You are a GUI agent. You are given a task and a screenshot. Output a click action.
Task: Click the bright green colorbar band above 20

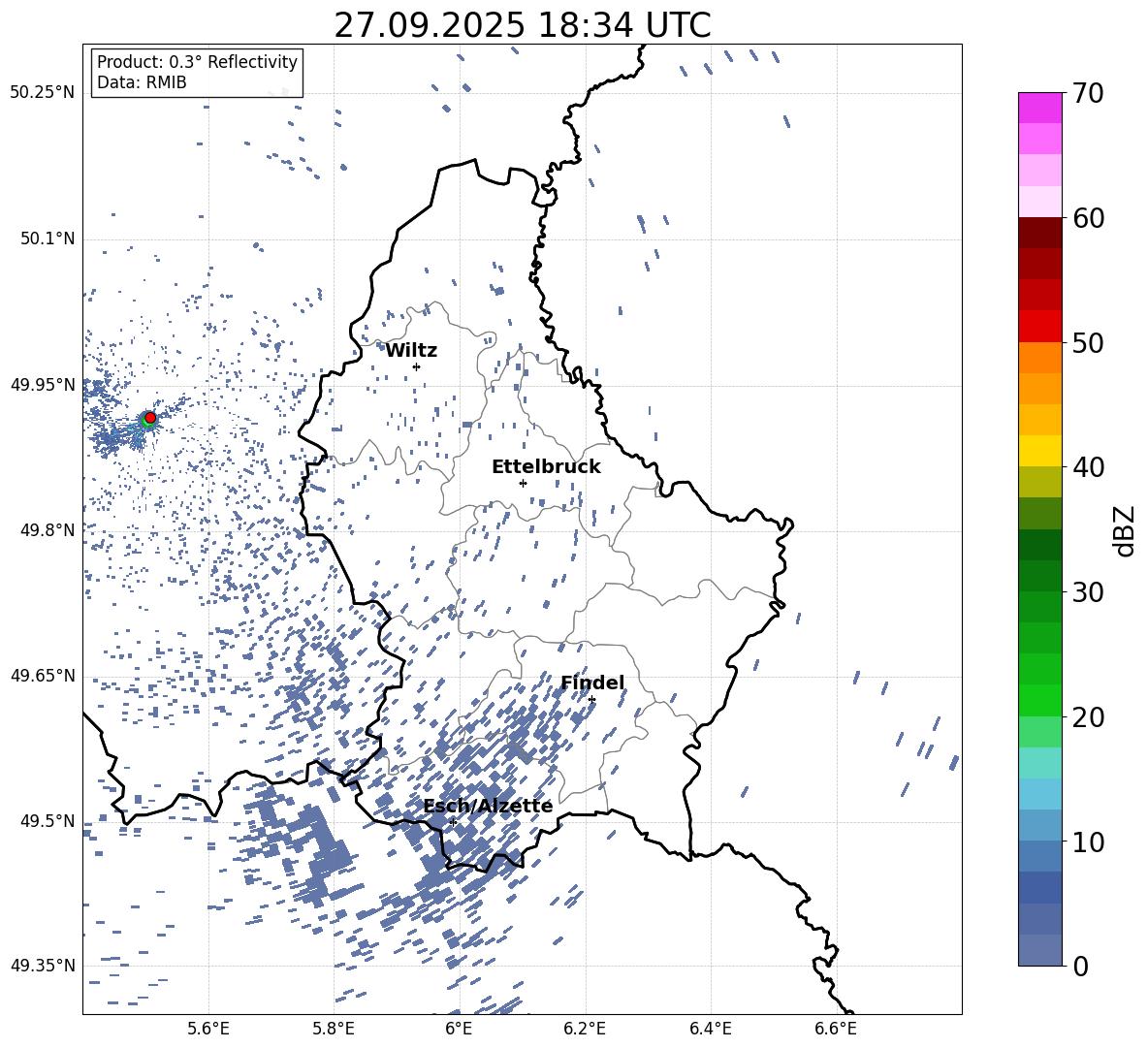point(1039,700)
